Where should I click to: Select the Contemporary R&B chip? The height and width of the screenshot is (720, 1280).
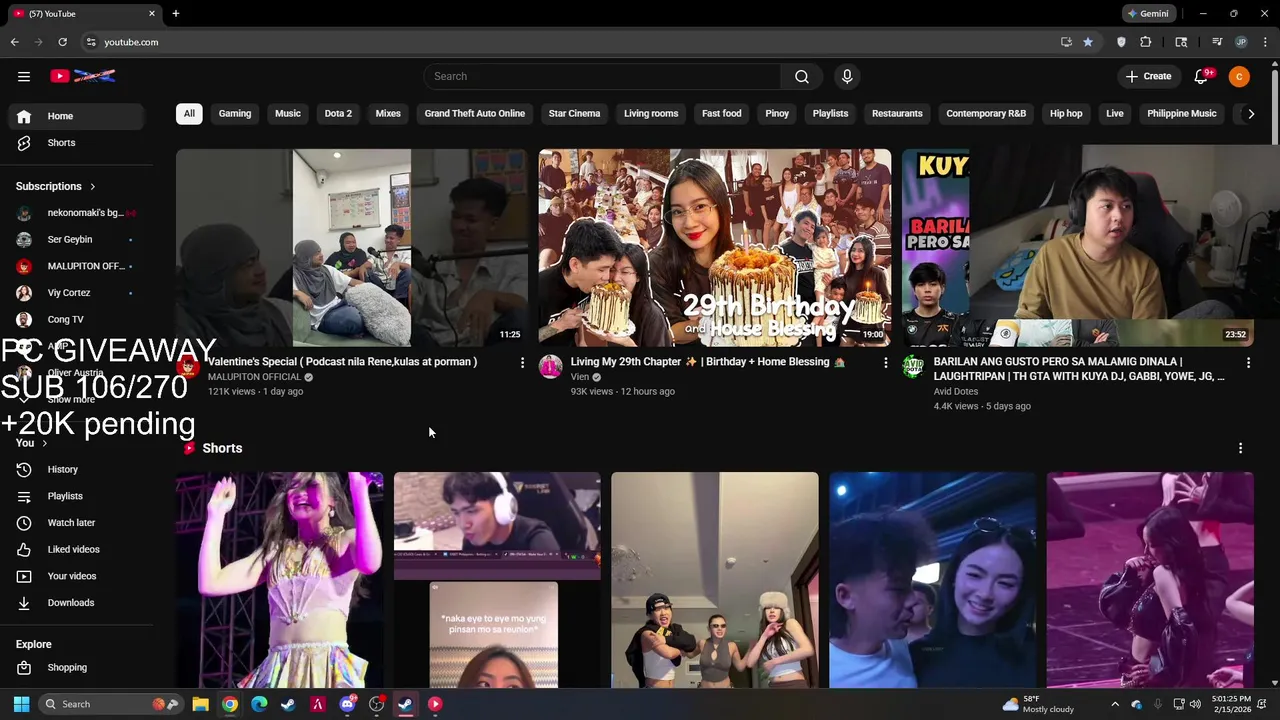tap(986, 113)
